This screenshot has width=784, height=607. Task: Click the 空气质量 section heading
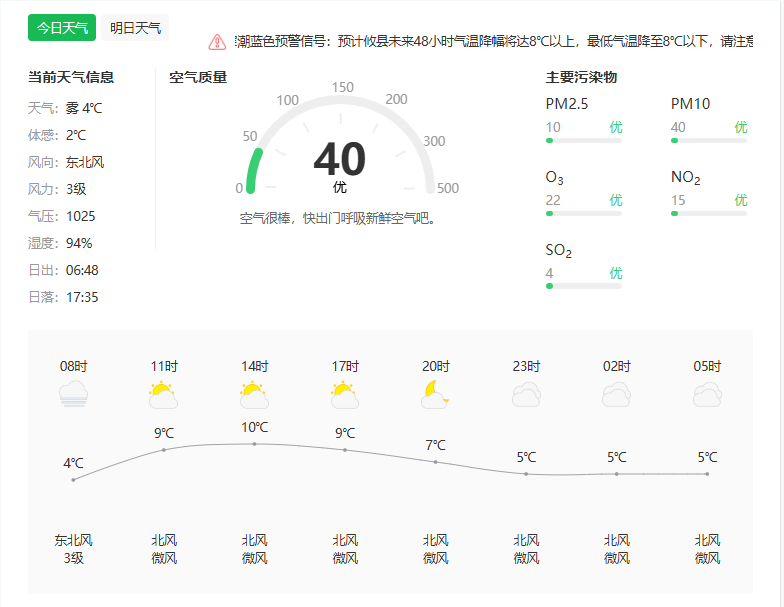click(x=198, y=77)
